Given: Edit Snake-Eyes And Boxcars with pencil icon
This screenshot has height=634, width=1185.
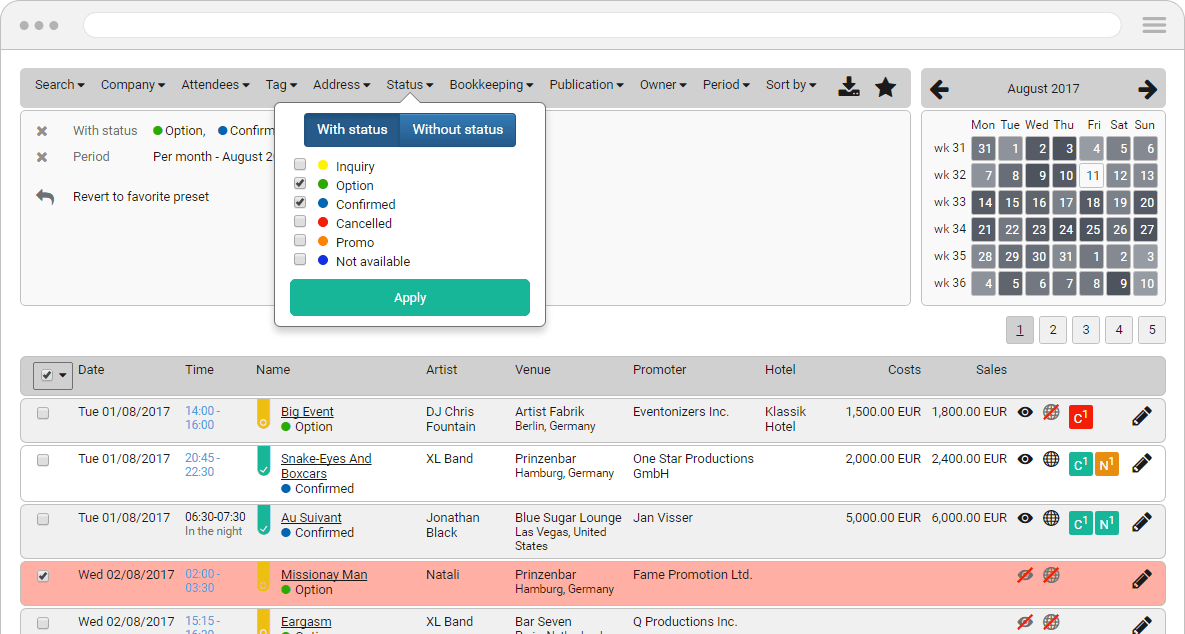Looking at the screenshot, I should tap(1142, 462).
